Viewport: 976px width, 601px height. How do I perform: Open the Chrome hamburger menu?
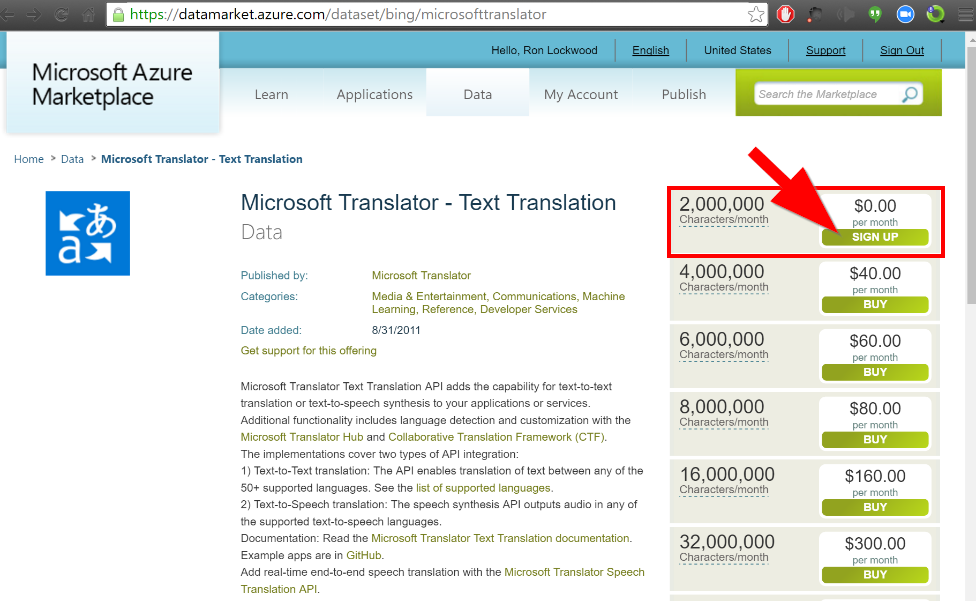pos(963,15)
